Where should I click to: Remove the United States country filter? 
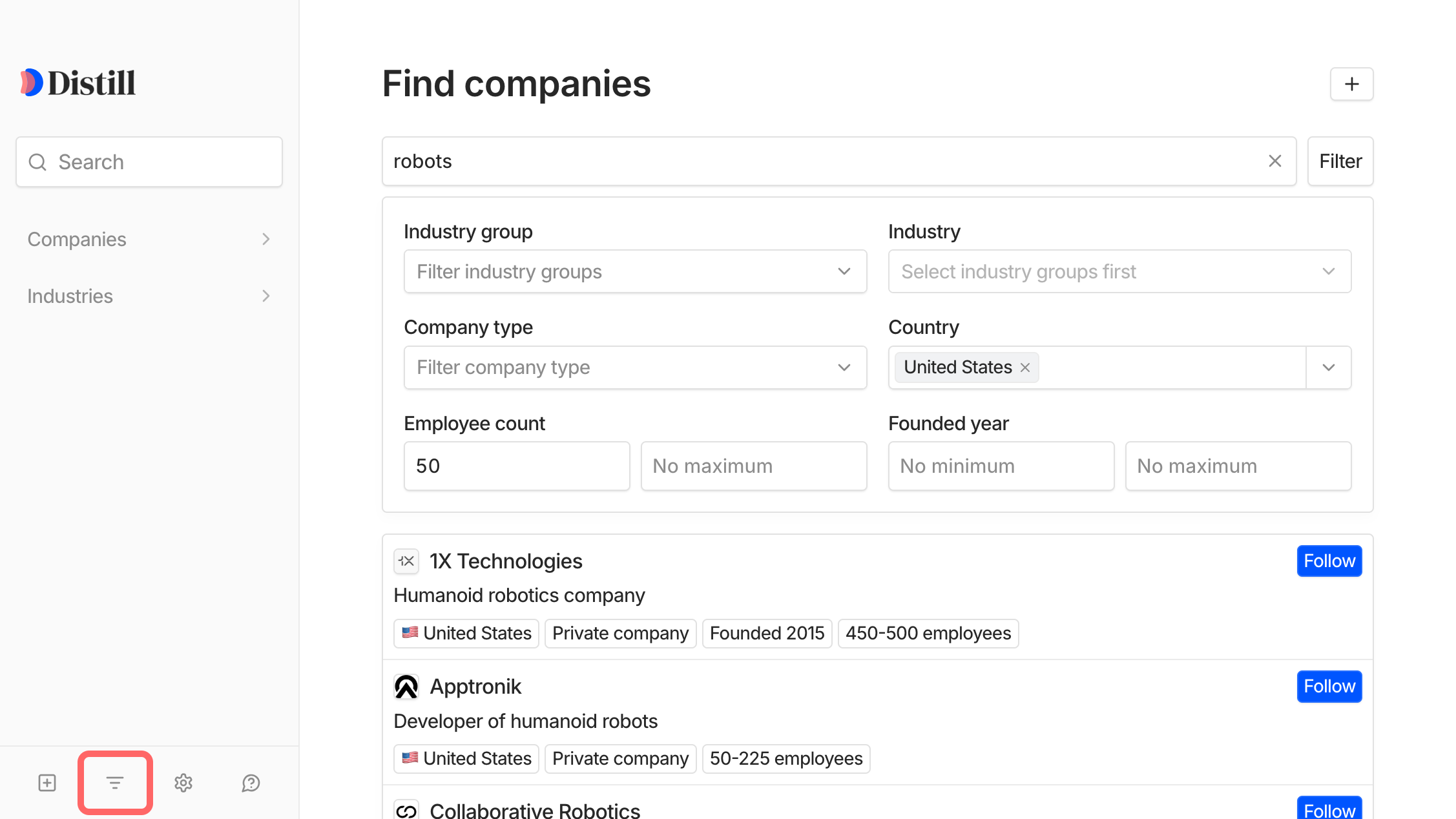1024,368
